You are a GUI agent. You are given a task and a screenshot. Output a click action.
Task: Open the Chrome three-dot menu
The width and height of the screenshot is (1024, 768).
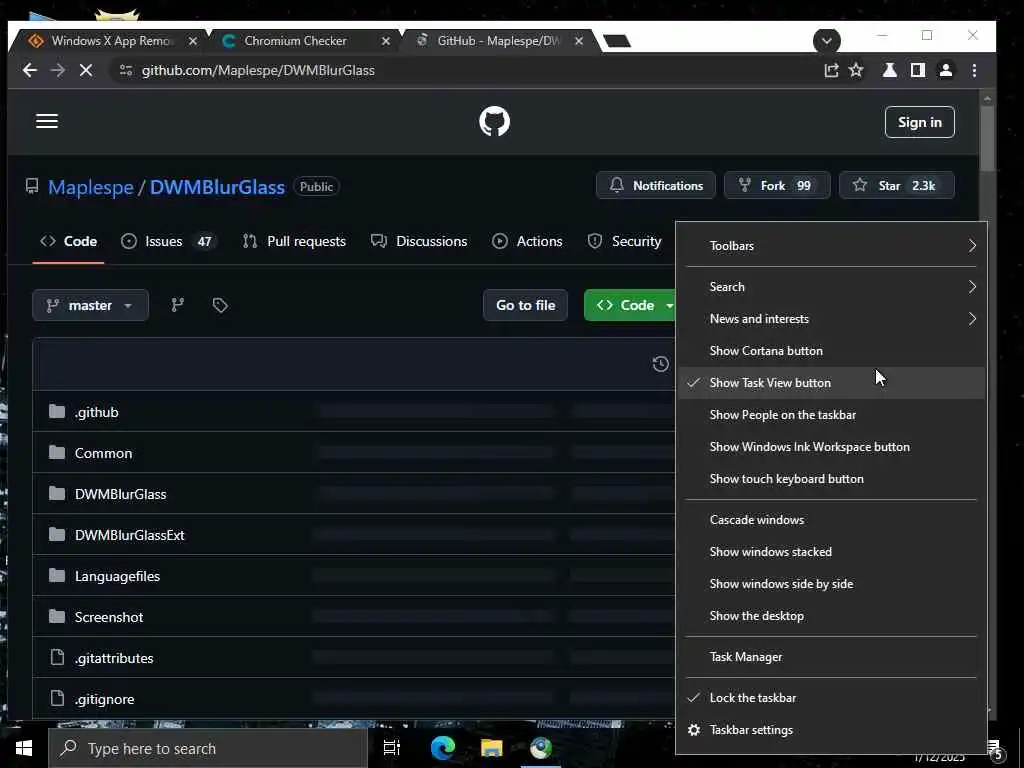coord(974,71)
